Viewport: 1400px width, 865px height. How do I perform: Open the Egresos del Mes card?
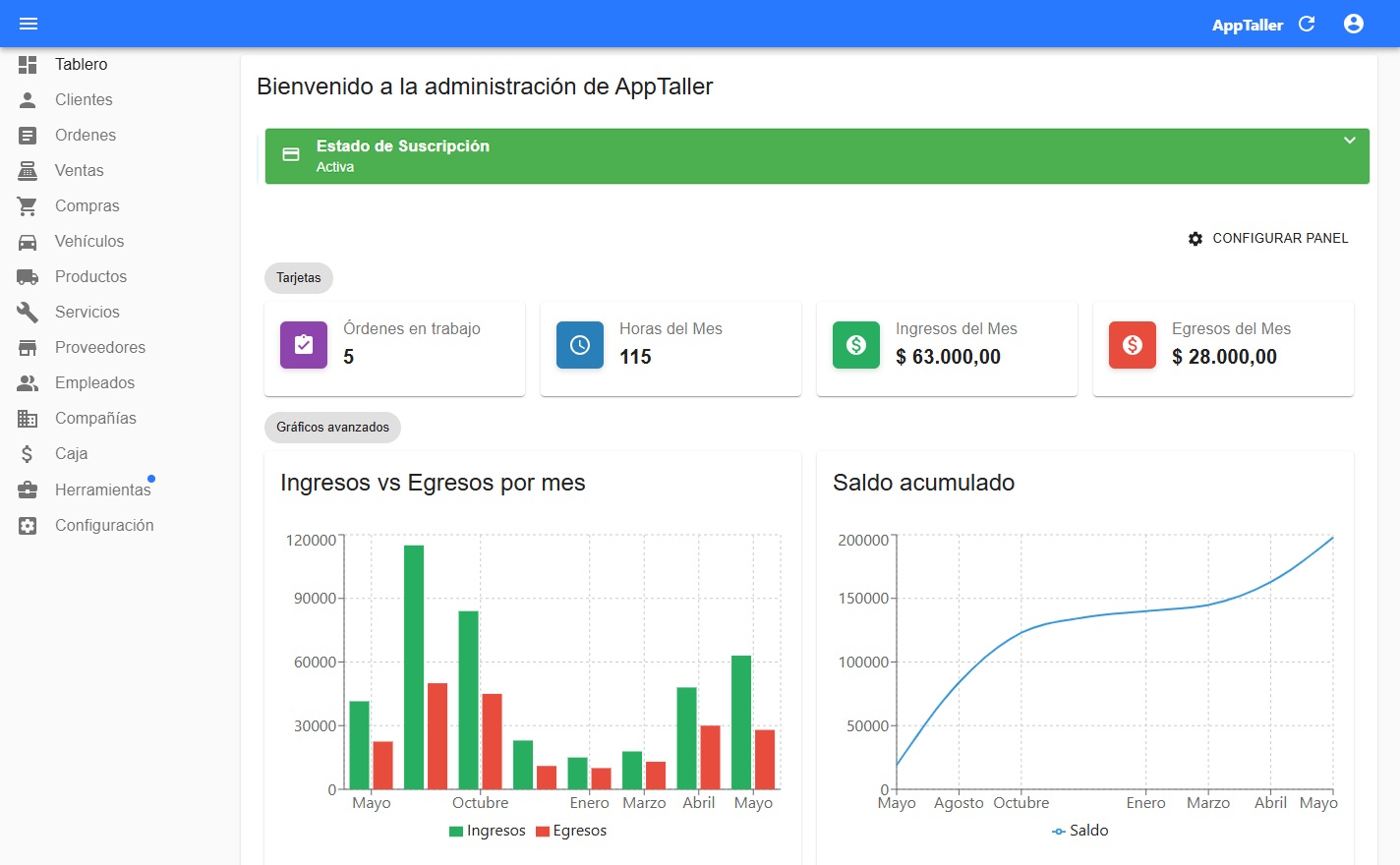[x=1223, y=349]
